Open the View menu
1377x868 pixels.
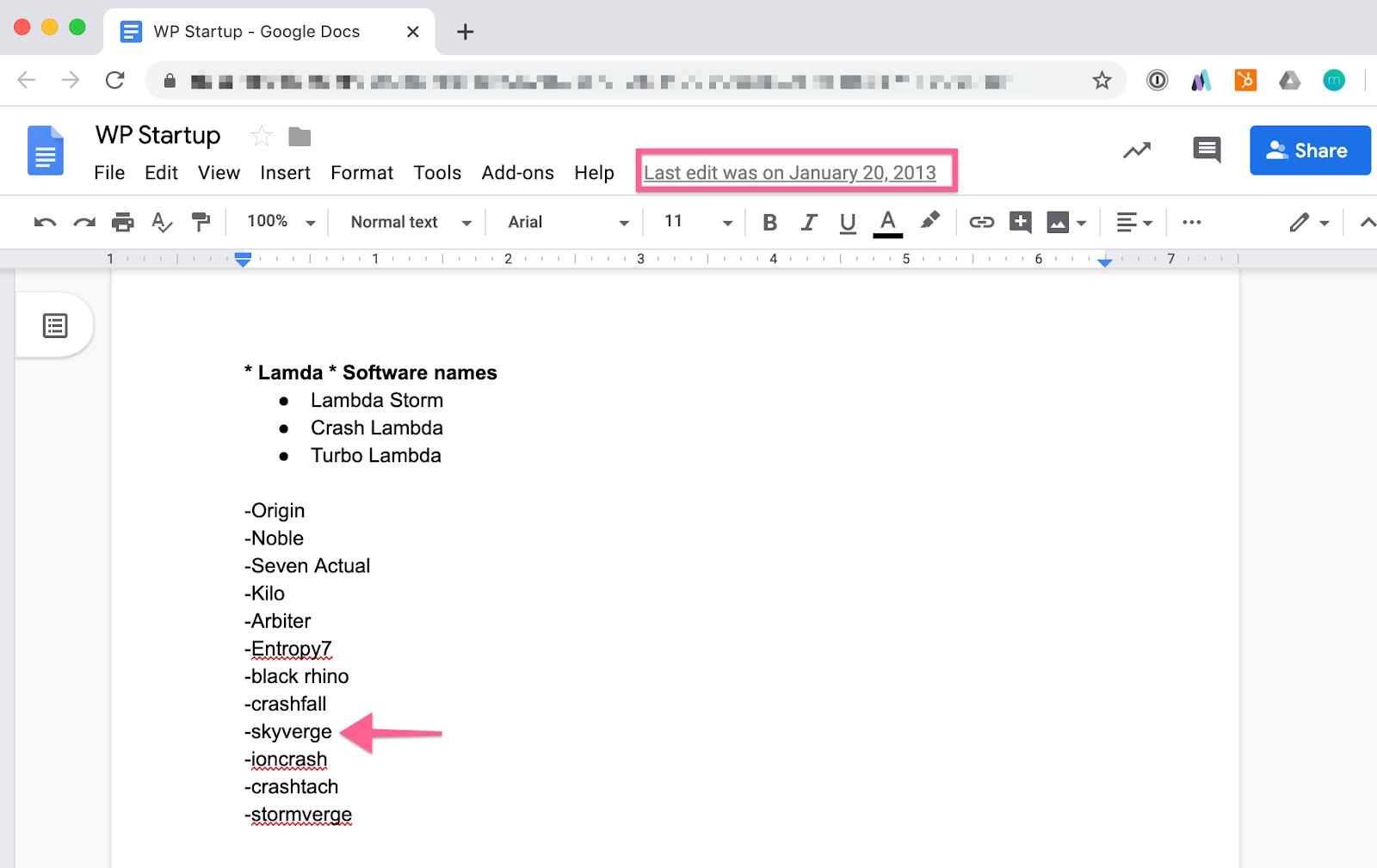219,173
